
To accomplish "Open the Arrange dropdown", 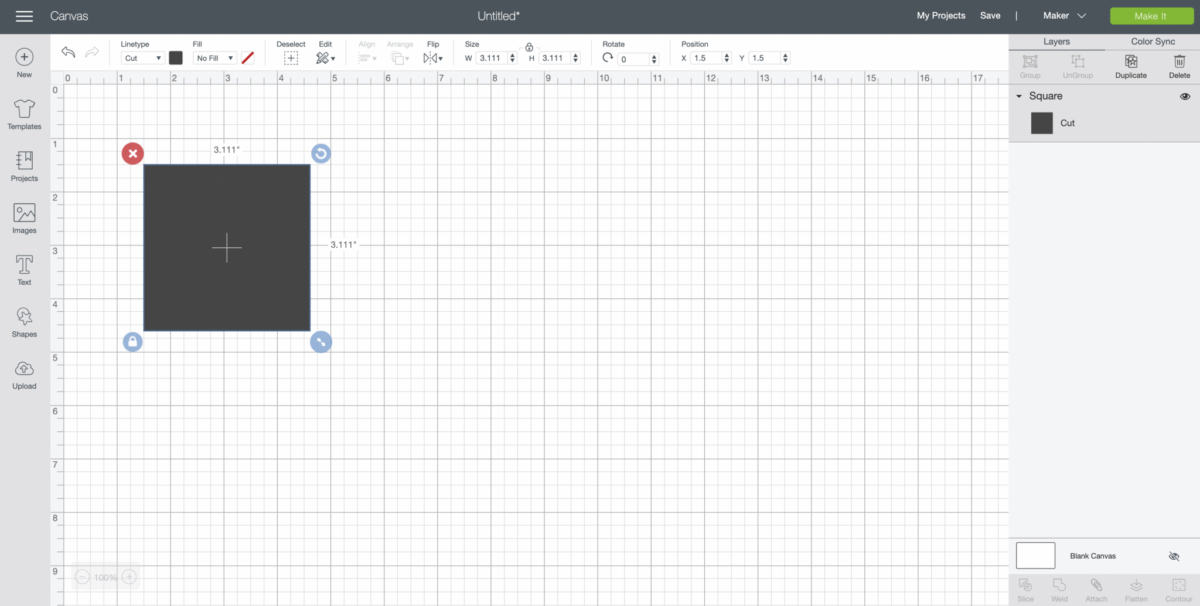I will coord(399,58).
